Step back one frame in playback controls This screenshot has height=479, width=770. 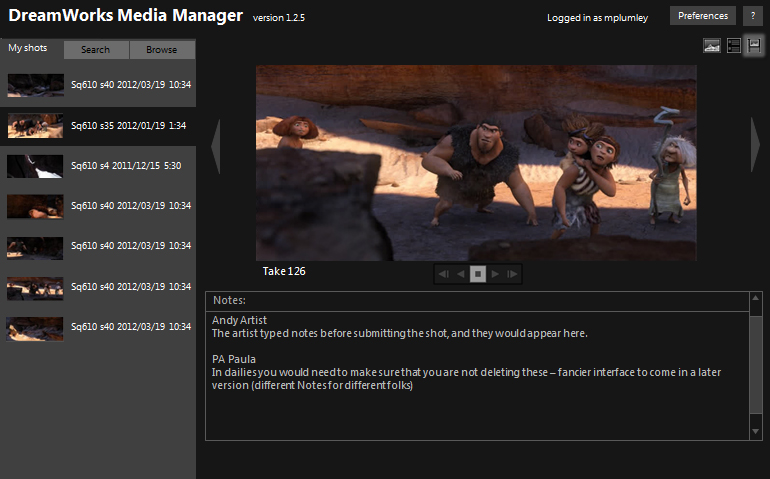click(x=443, y=274)
